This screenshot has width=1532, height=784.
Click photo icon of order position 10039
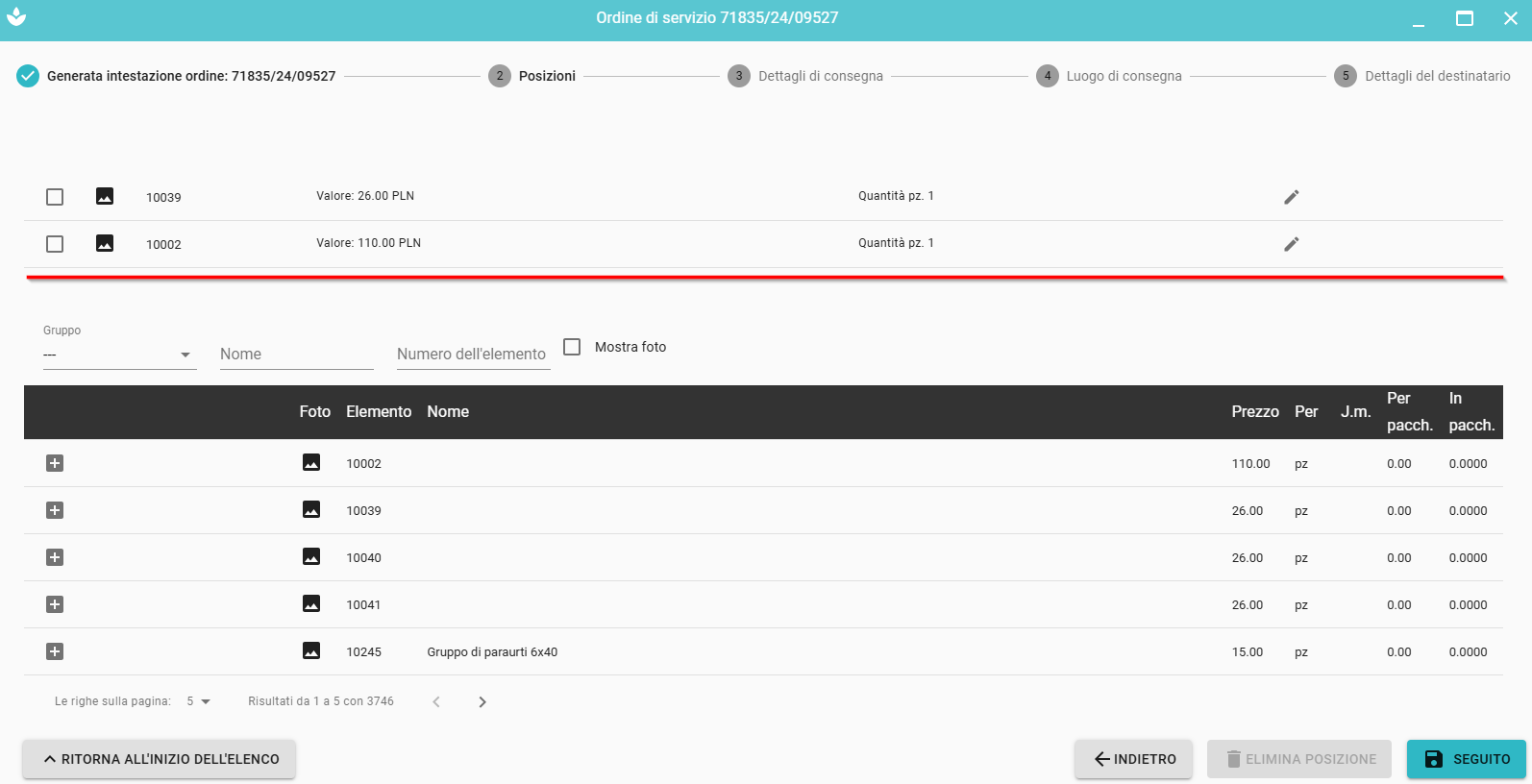(105, 197)
